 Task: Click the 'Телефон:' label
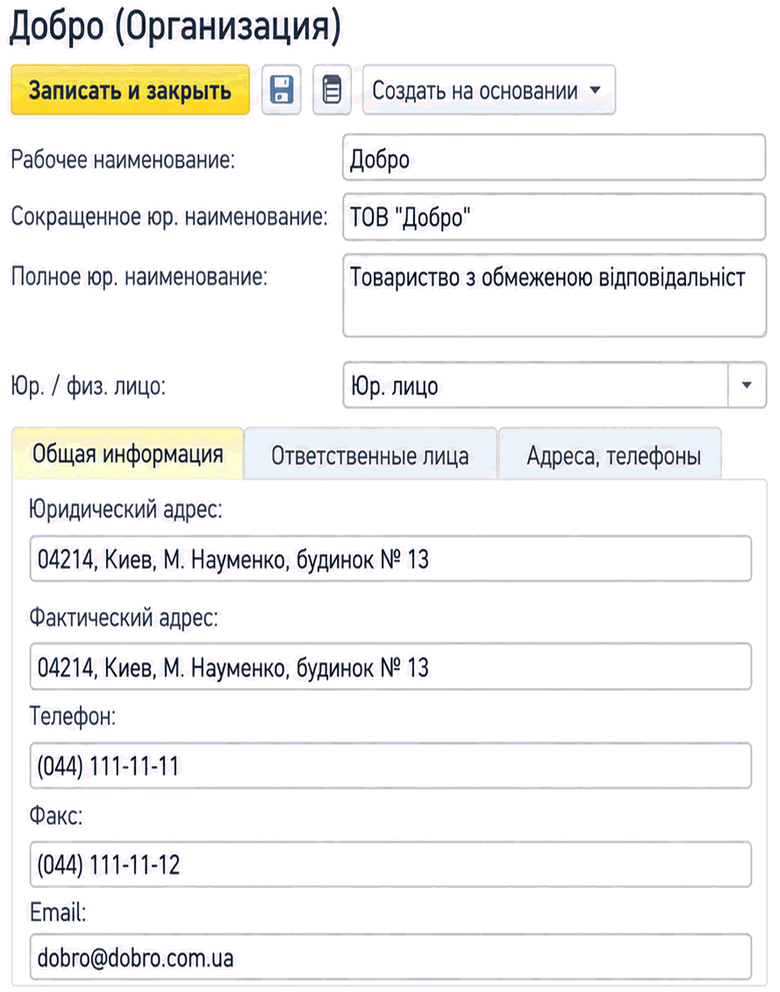tap(73, 716)
